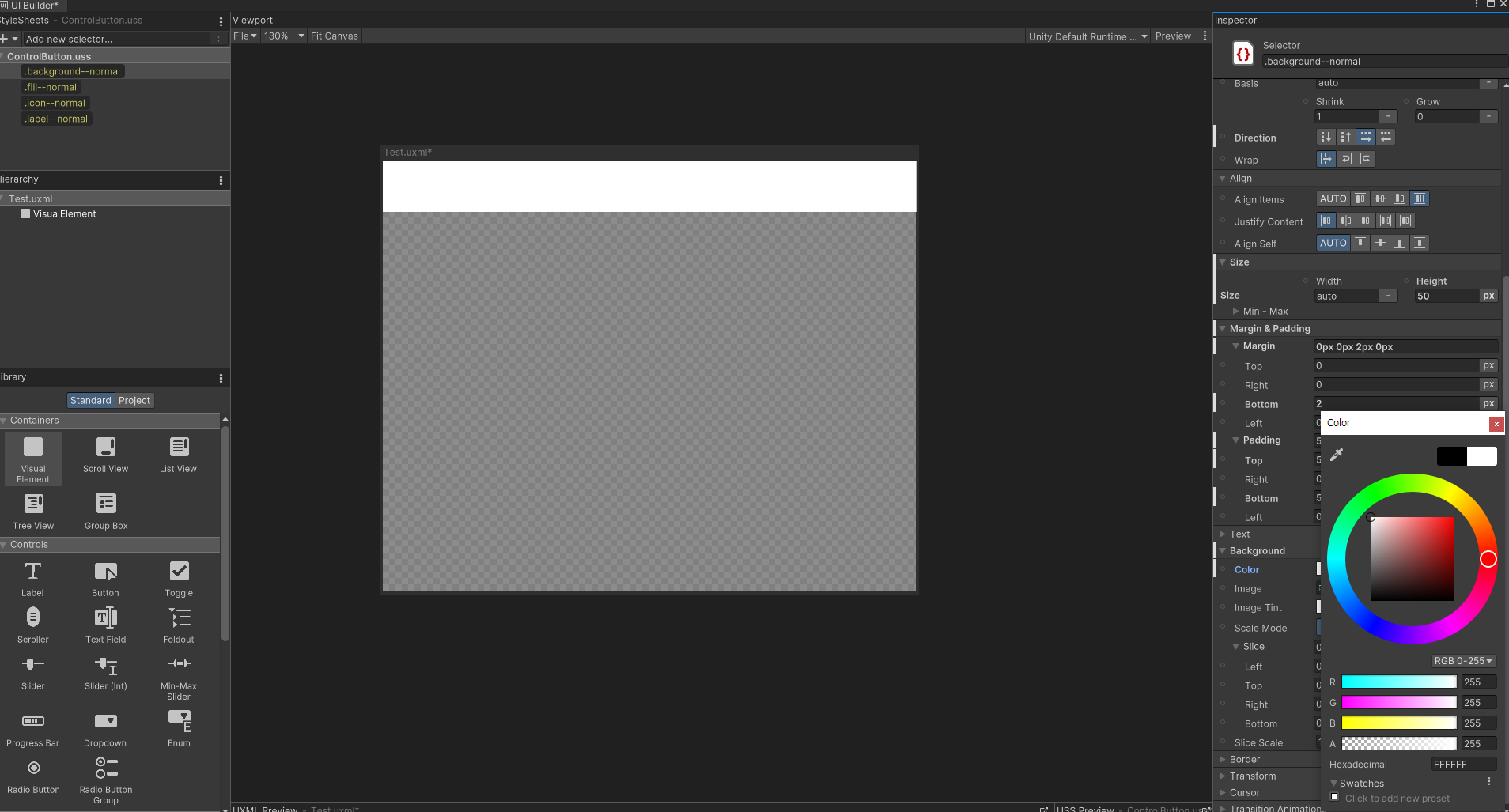The width and height of the screenshot is (1509, 812).
Task: Set Justify Content to center icon
Action: tap(1346, 221)
